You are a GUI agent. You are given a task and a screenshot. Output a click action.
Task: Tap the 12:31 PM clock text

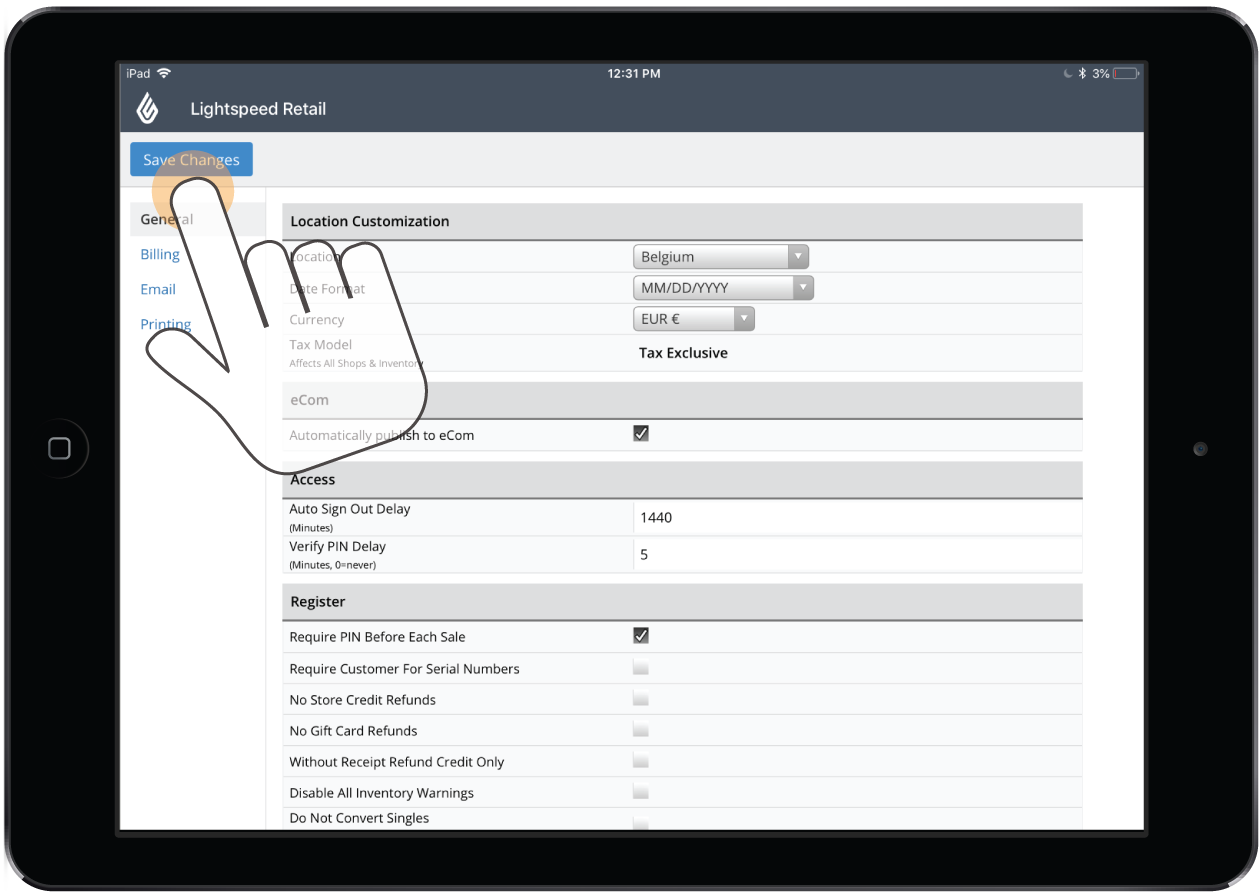click(634, 73)
